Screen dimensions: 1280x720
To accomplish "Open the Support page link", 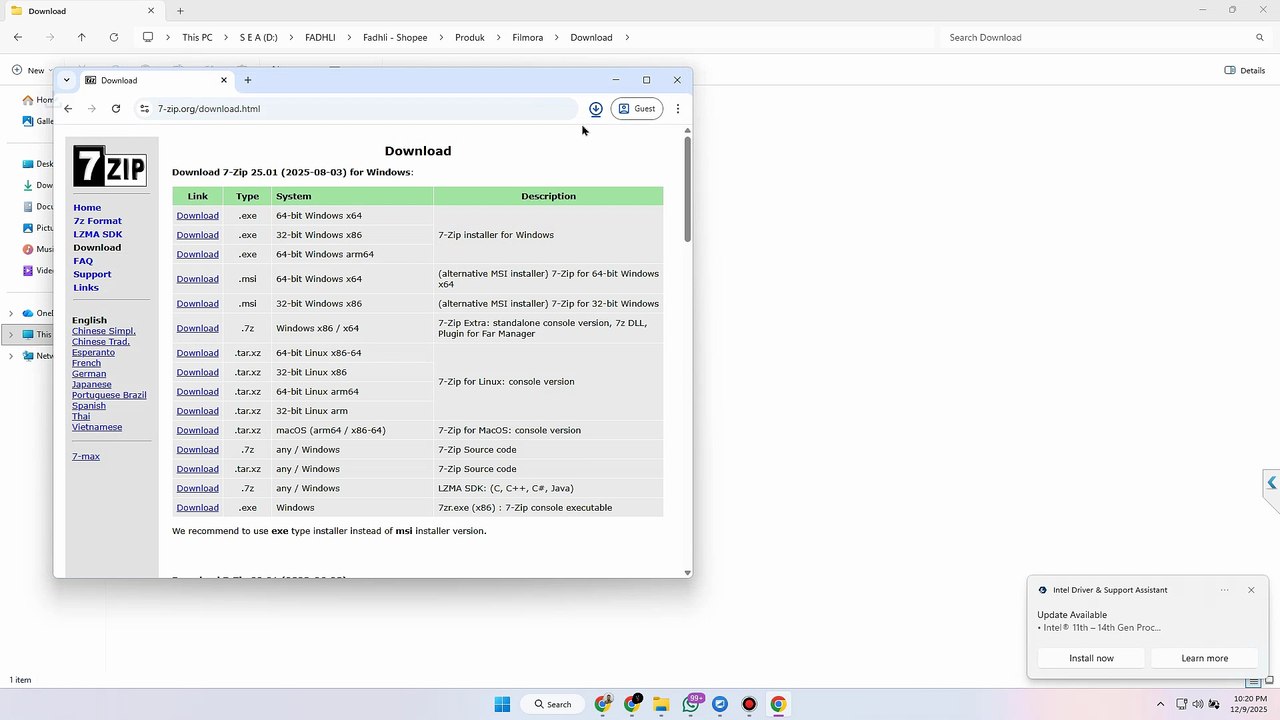I will pos(92,274).
